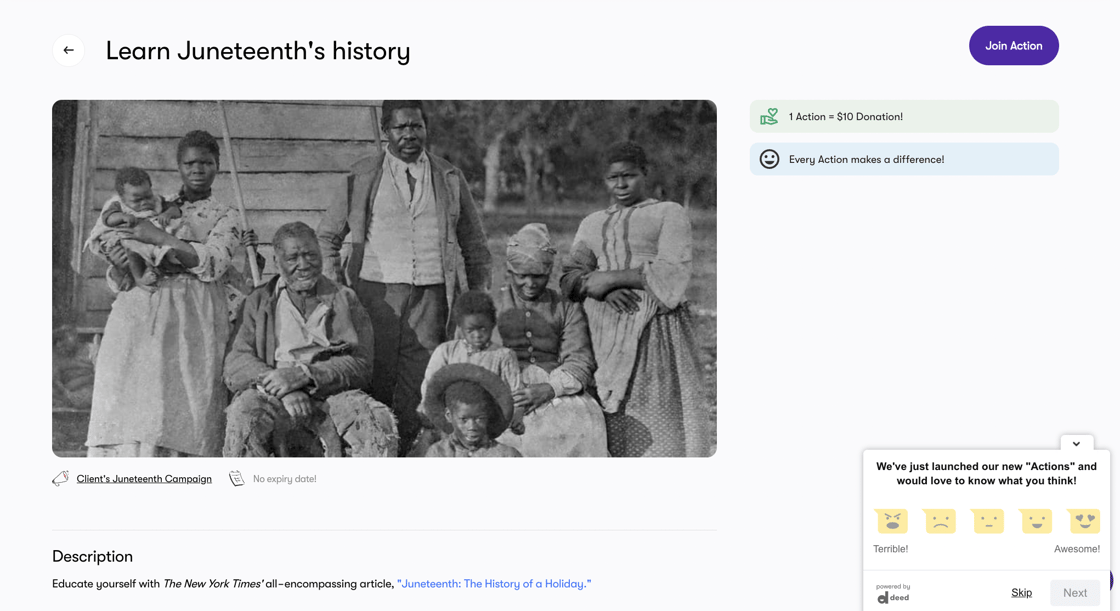
Task: Click the smiley face icon beside Every Action
Action: (x=769, y=159)
